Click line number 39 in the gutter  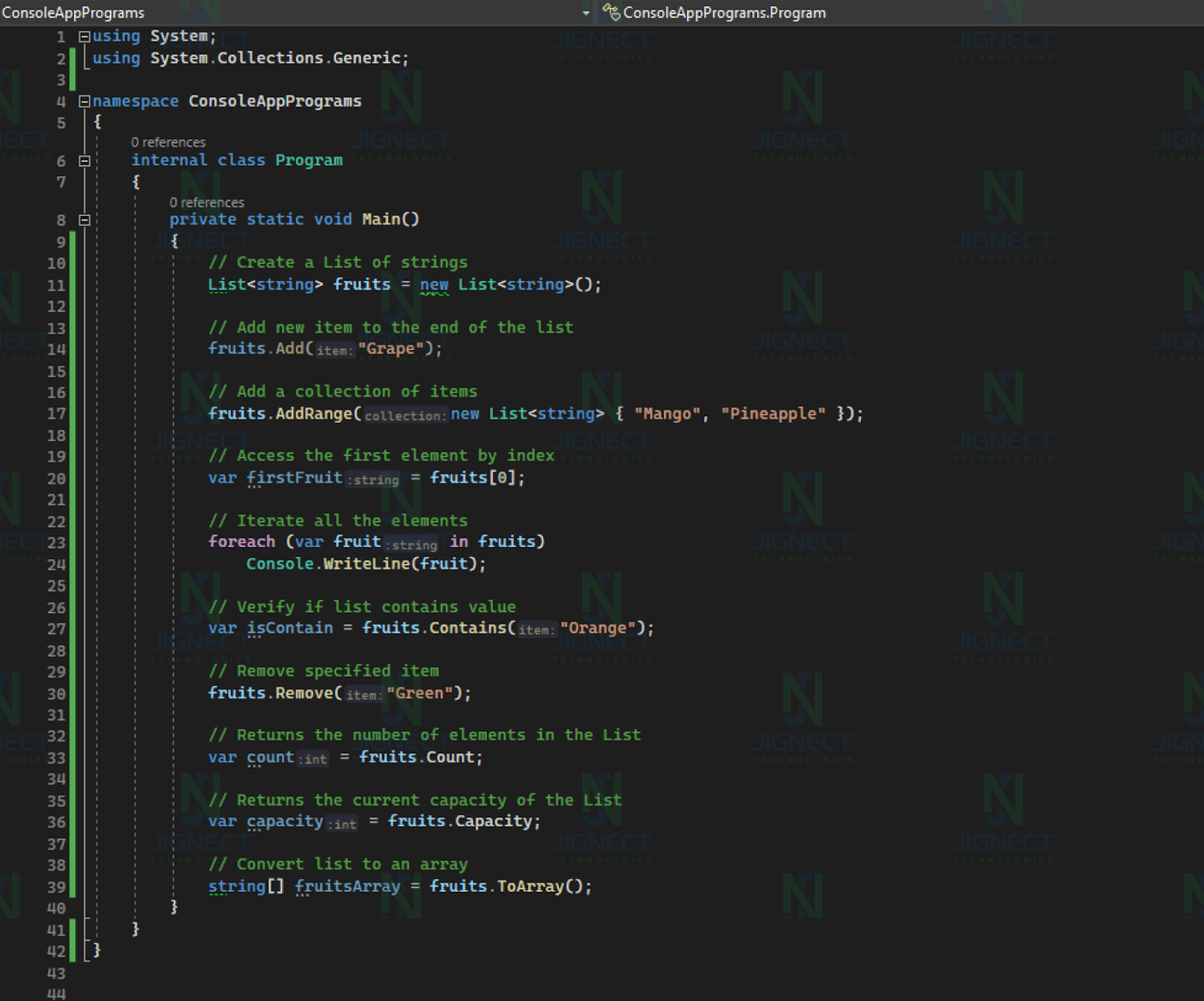(56, 887)
